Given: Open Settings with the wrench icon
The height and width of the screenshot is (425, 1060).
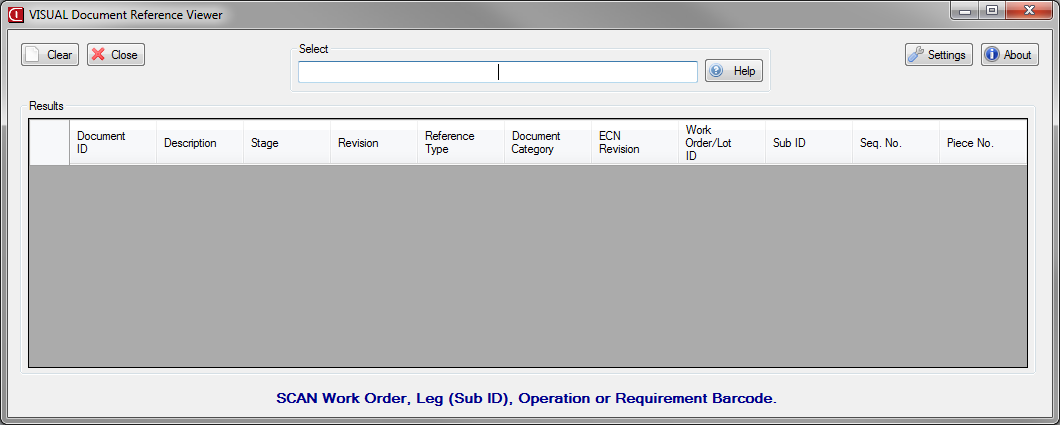Looking at the screenshot, I should (938, 55).
